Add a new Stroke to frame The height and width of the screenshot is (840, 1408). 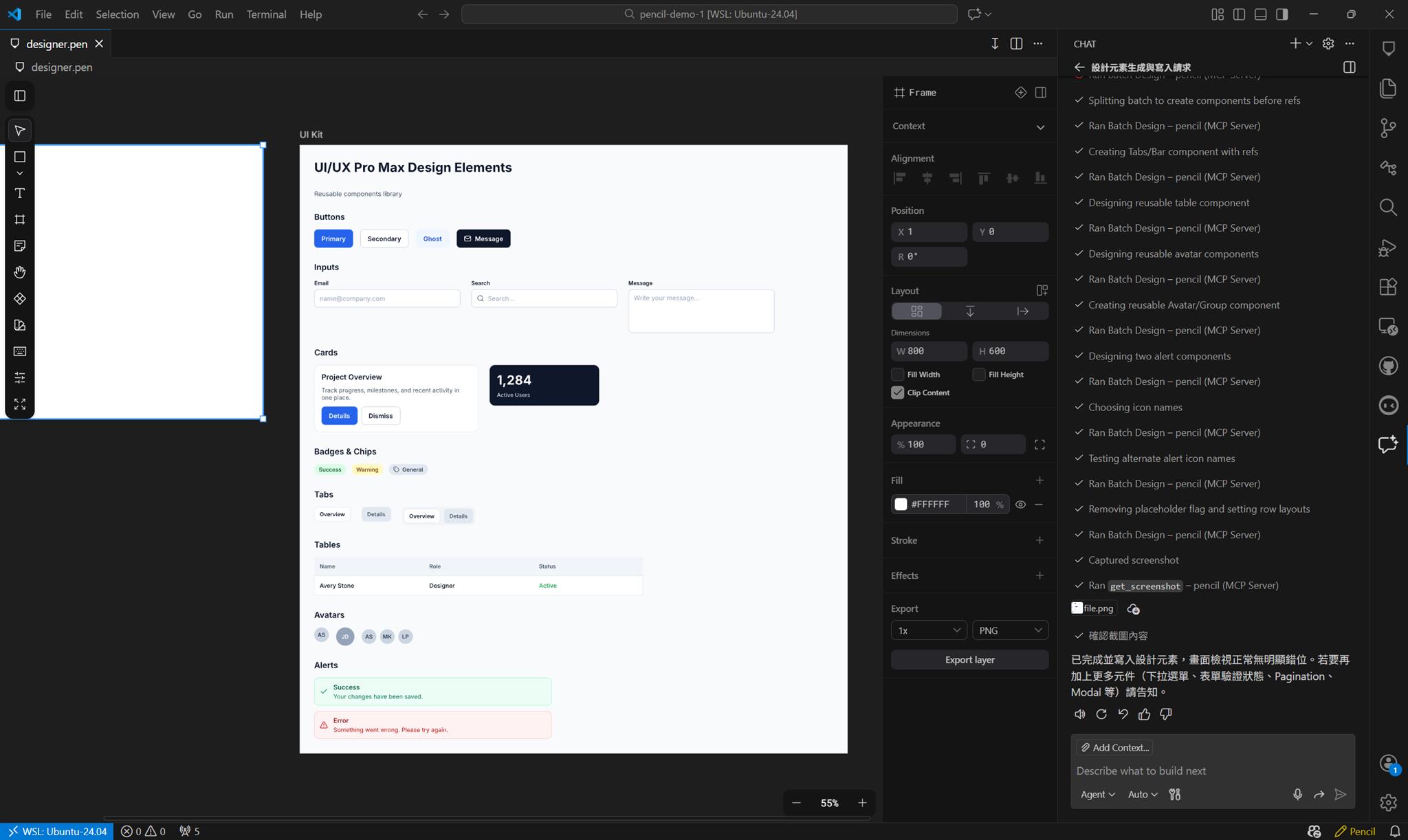tap(1039, 540)
